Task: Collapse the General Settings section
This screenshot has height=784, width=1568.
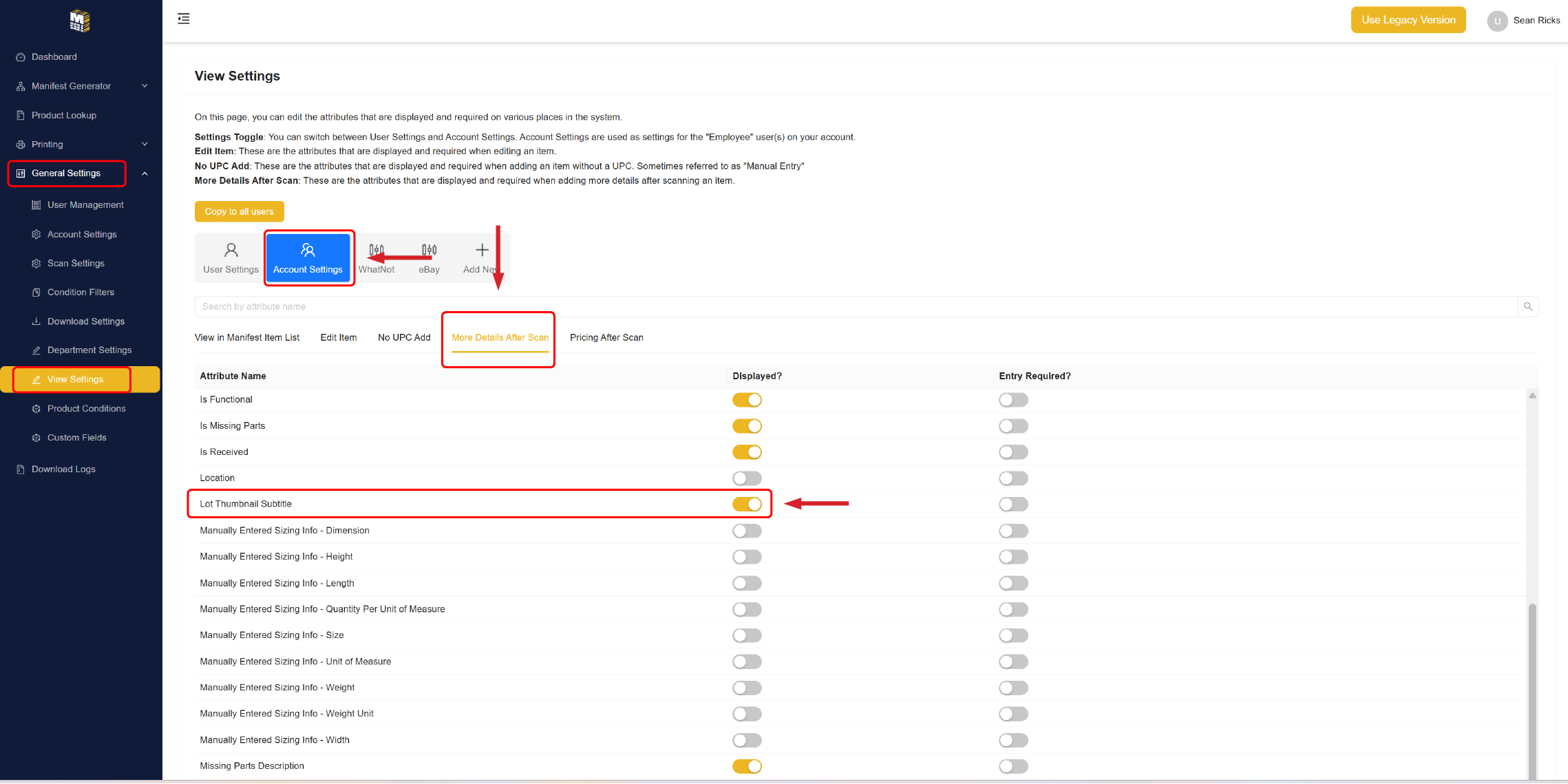Action: (145, 173)
